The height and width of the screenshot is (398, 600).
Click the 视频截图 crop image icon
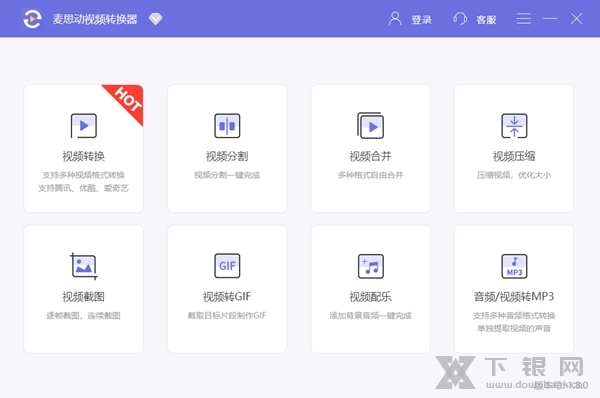[x=84, y=266]
